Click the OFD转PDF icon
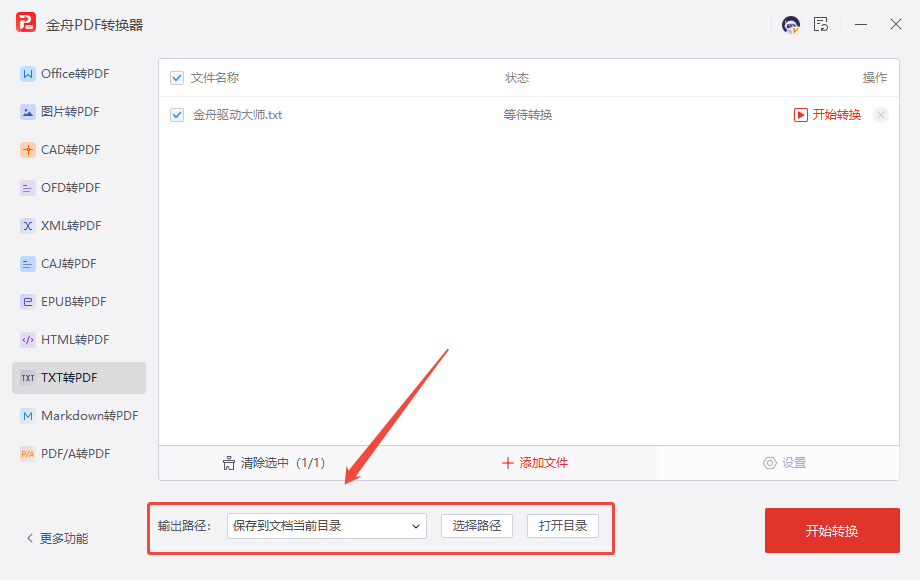Image resolution: width=920 pixels, height=580 pixels. [x=28, y=188]
